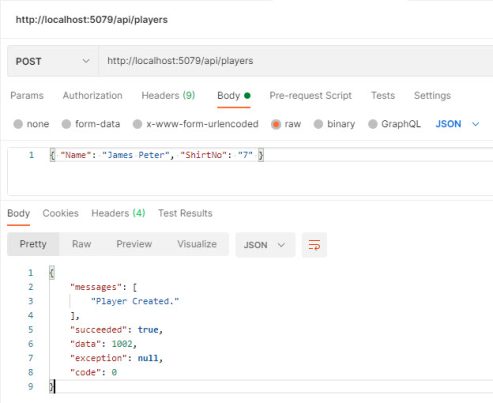
Task: Switch to the Preview response view
Action: click(x=134, y=244)
